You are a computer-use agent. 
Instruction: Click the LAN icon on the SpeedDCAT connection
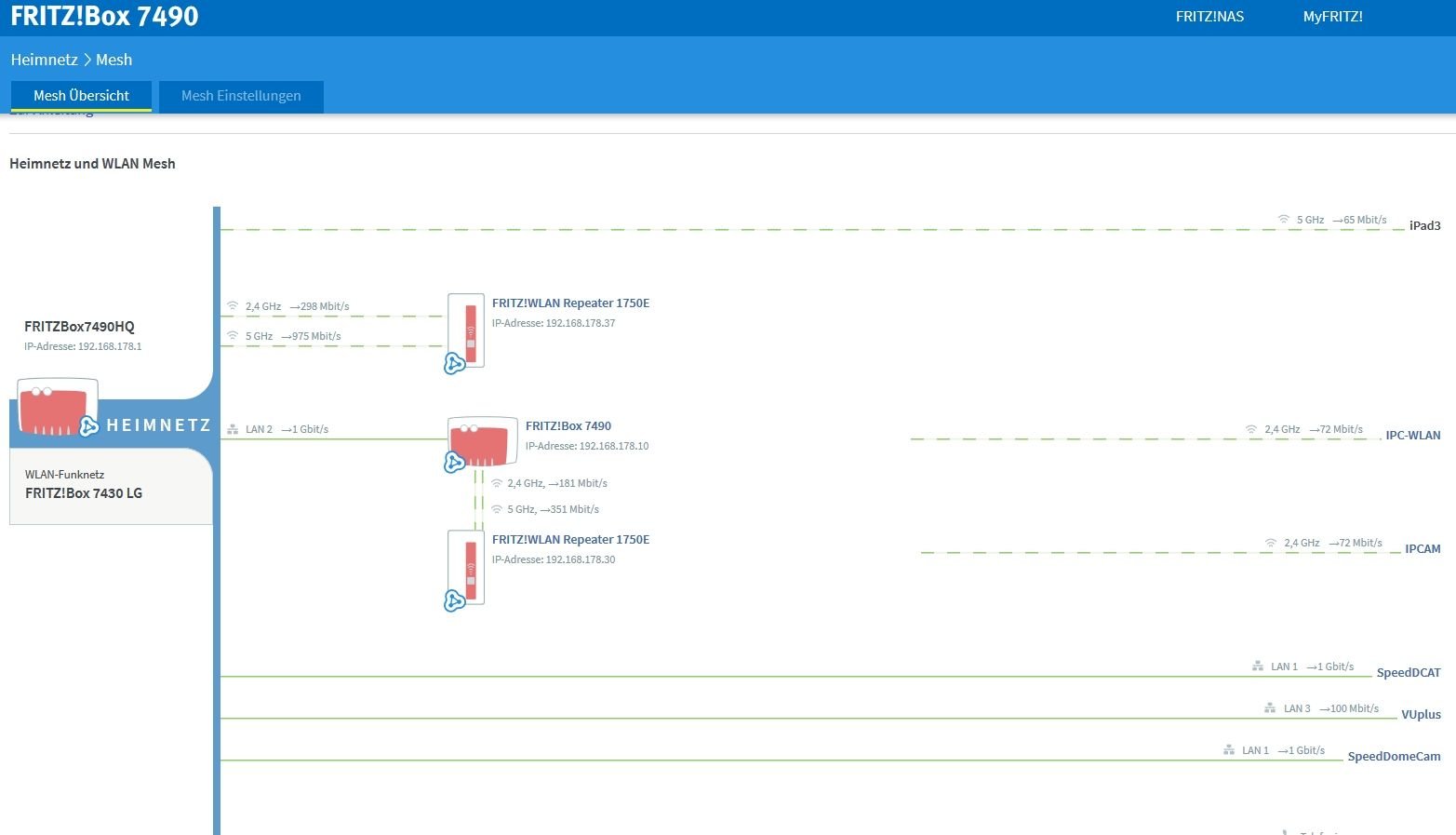point(1258,667)
